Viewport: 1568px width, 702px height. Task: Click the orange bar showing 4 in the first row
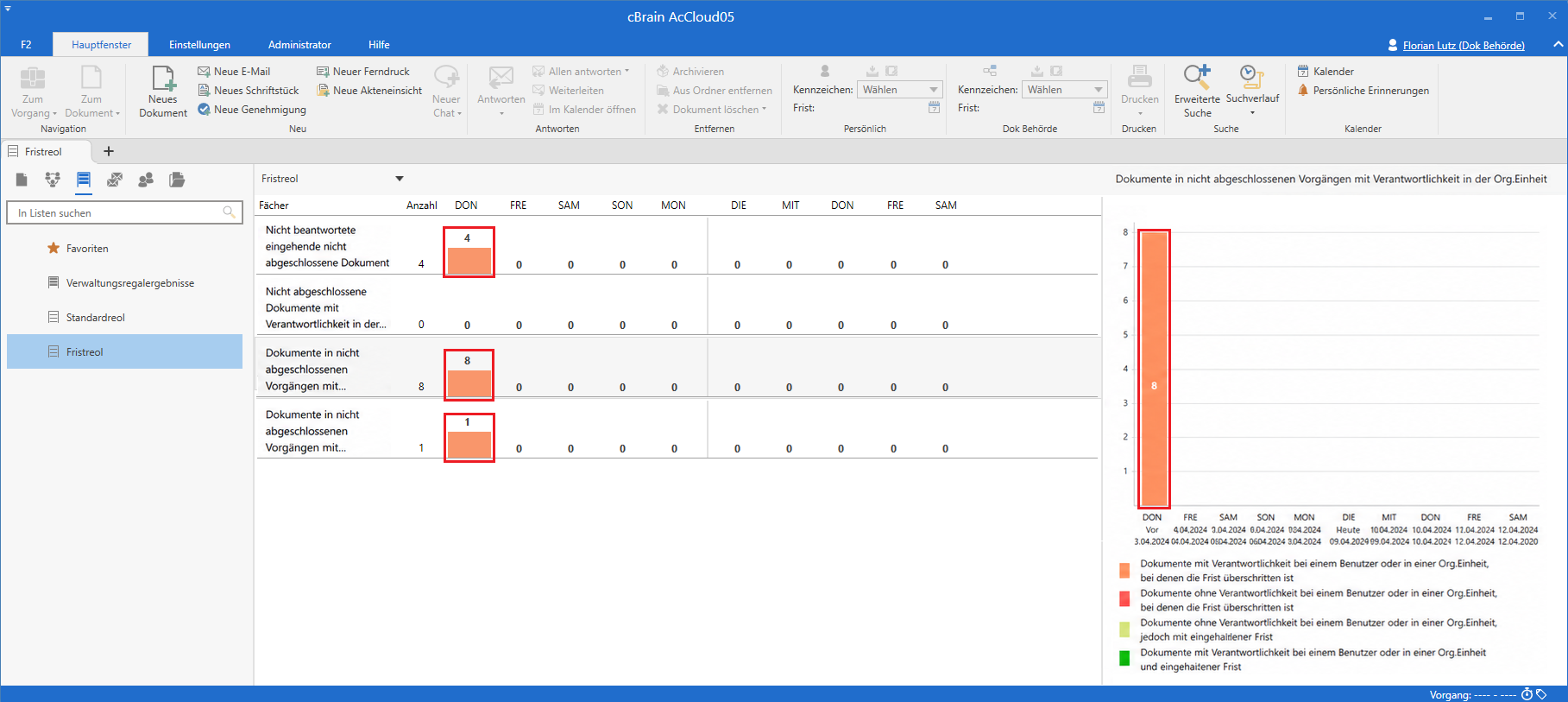click(469, 261)
